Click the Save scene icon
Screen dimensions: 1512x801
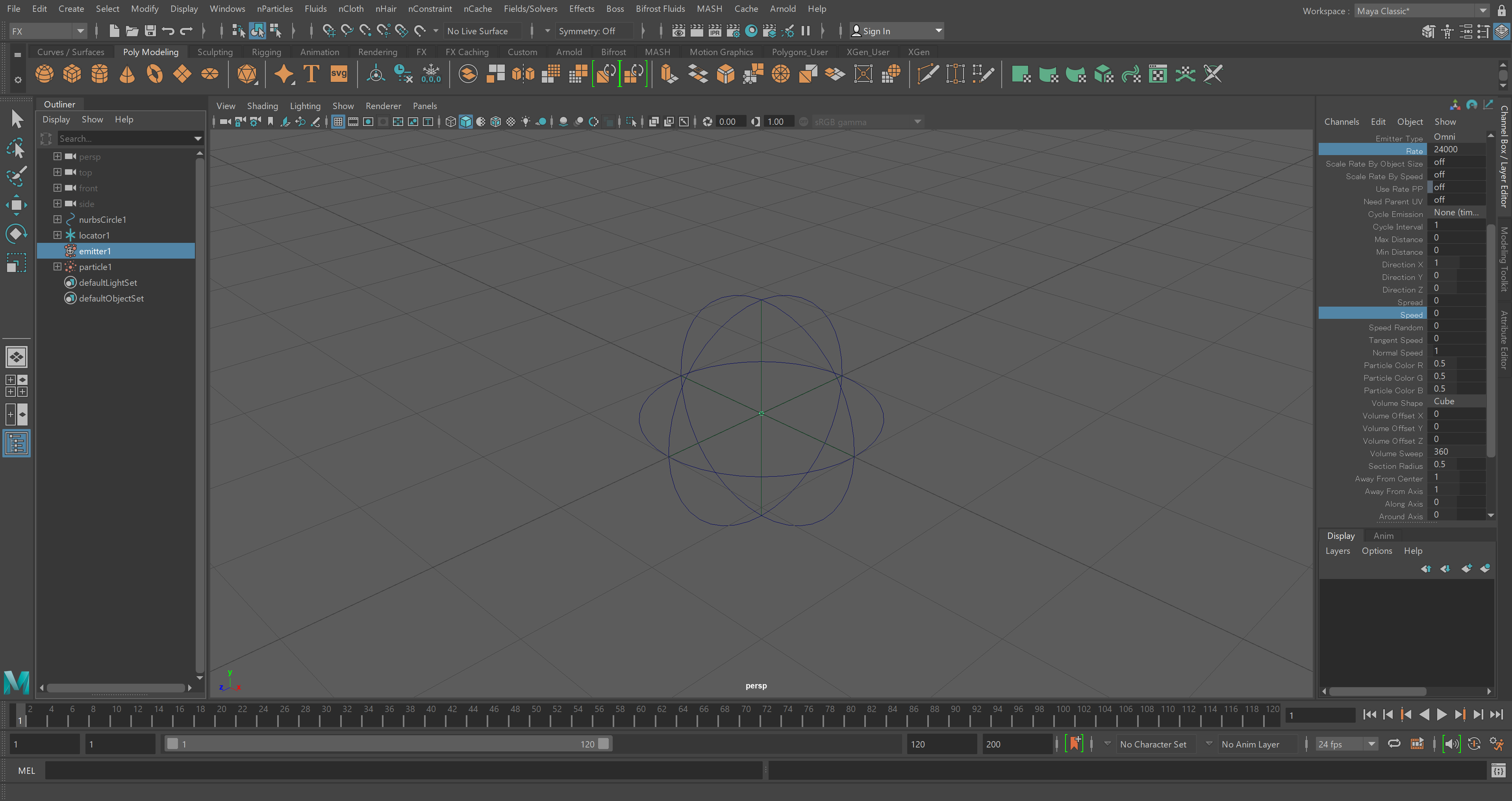click(x=150, y=31)
